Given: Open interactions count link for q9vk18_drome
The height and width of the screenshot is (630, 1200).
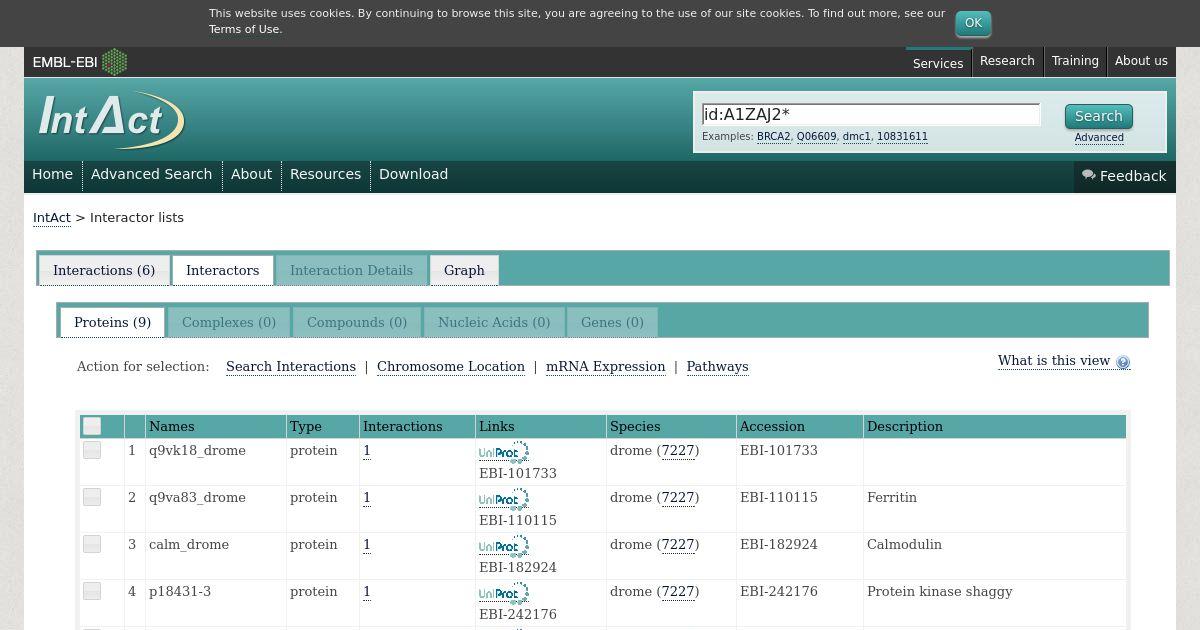Looking at the screenshot, I should pyautogui.click(x=367, y=450).
